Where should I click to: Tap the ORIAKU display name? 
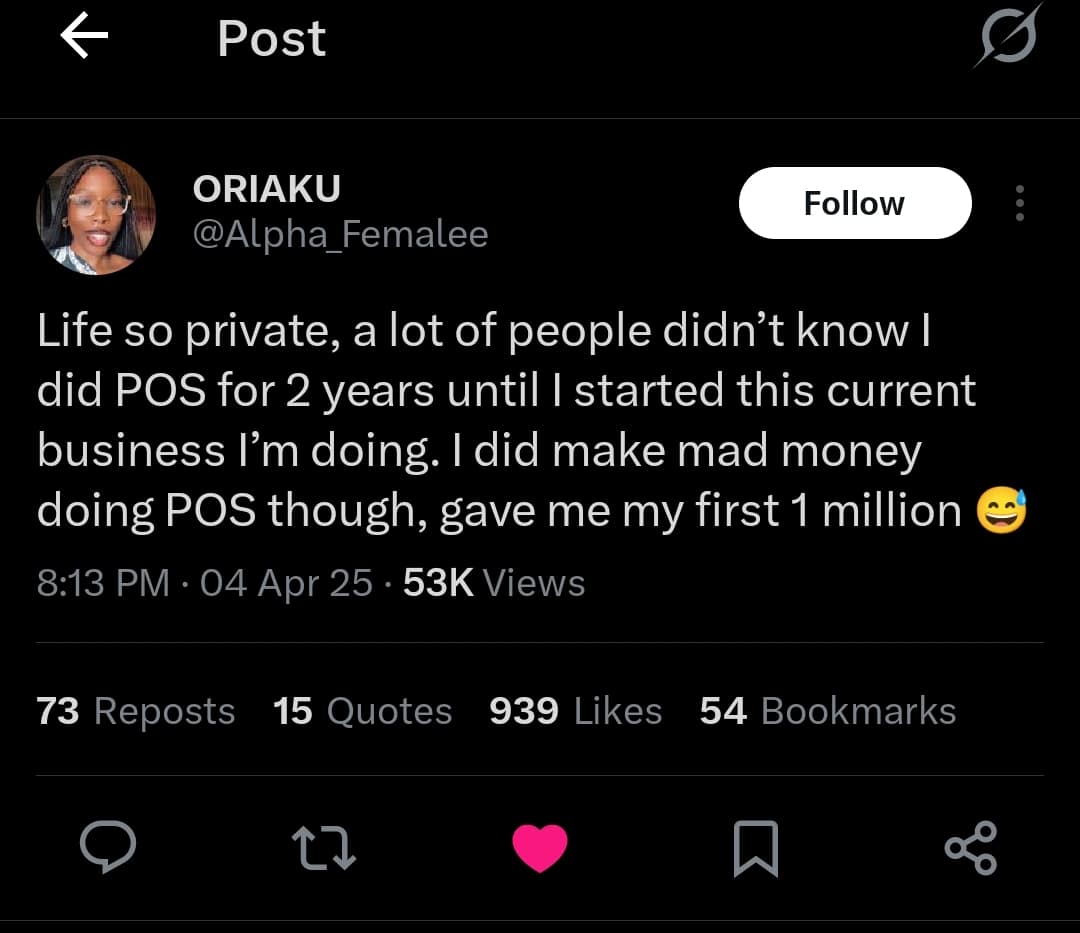(x=265, y=188)
